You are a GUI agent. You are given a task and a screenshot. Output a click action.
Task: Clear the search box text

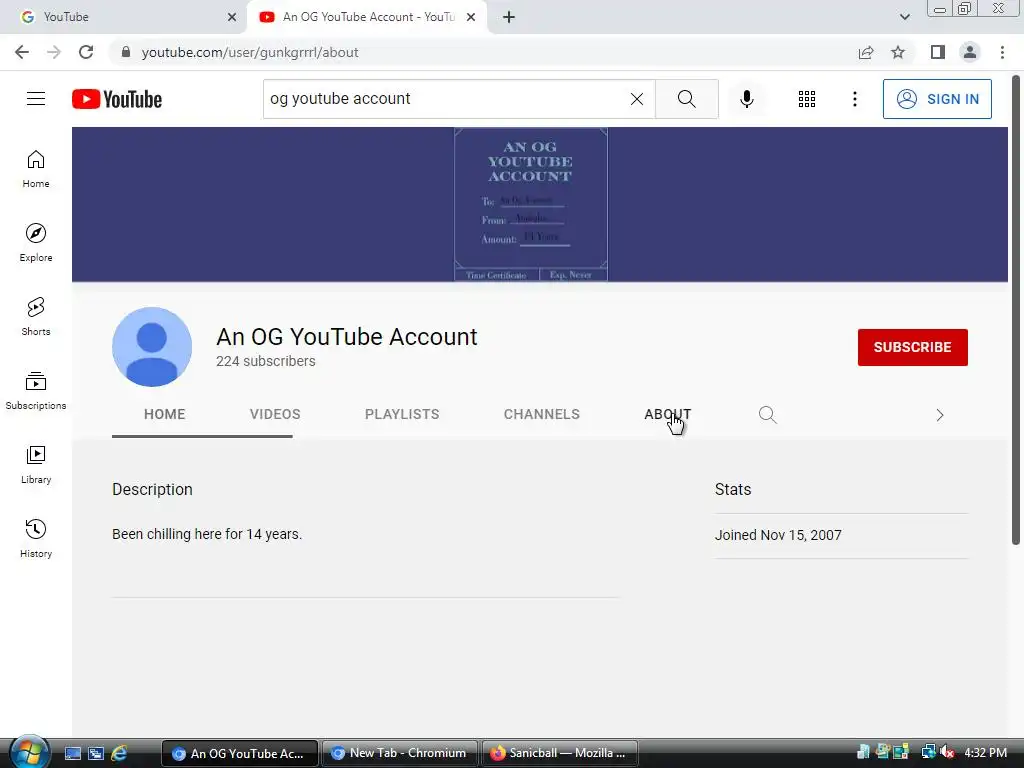[x=637, y=99]
